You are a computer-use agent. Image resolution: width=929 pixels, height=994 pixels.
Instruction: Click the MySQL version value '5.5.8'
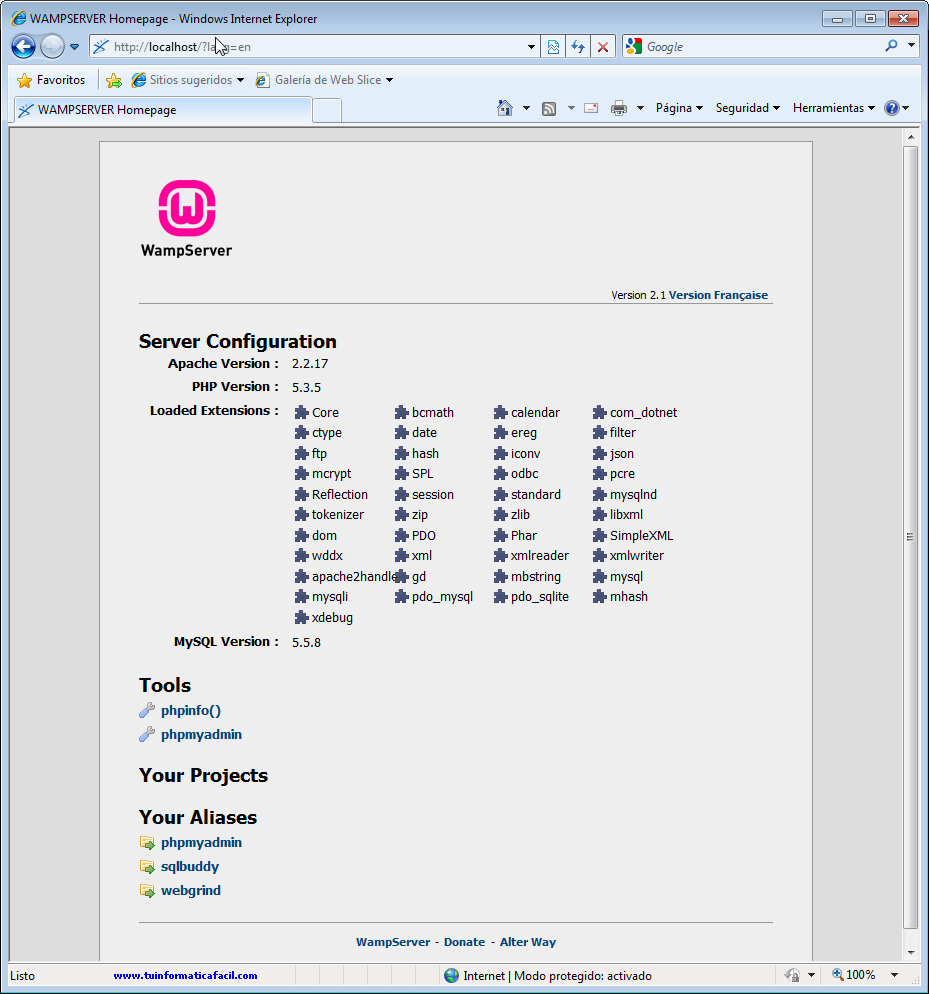pyautogui.click(x=306, y=642)
